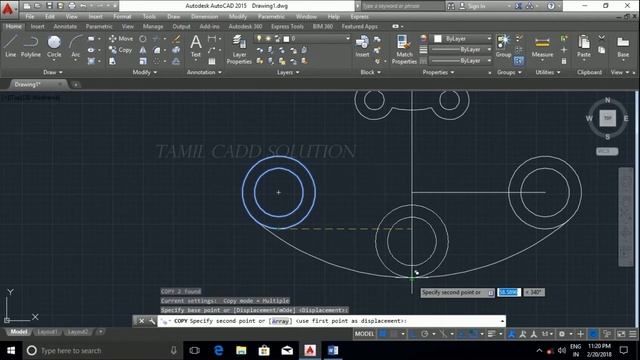Select the Line tool
Screen dimensions: 640x360
(11, 46)
